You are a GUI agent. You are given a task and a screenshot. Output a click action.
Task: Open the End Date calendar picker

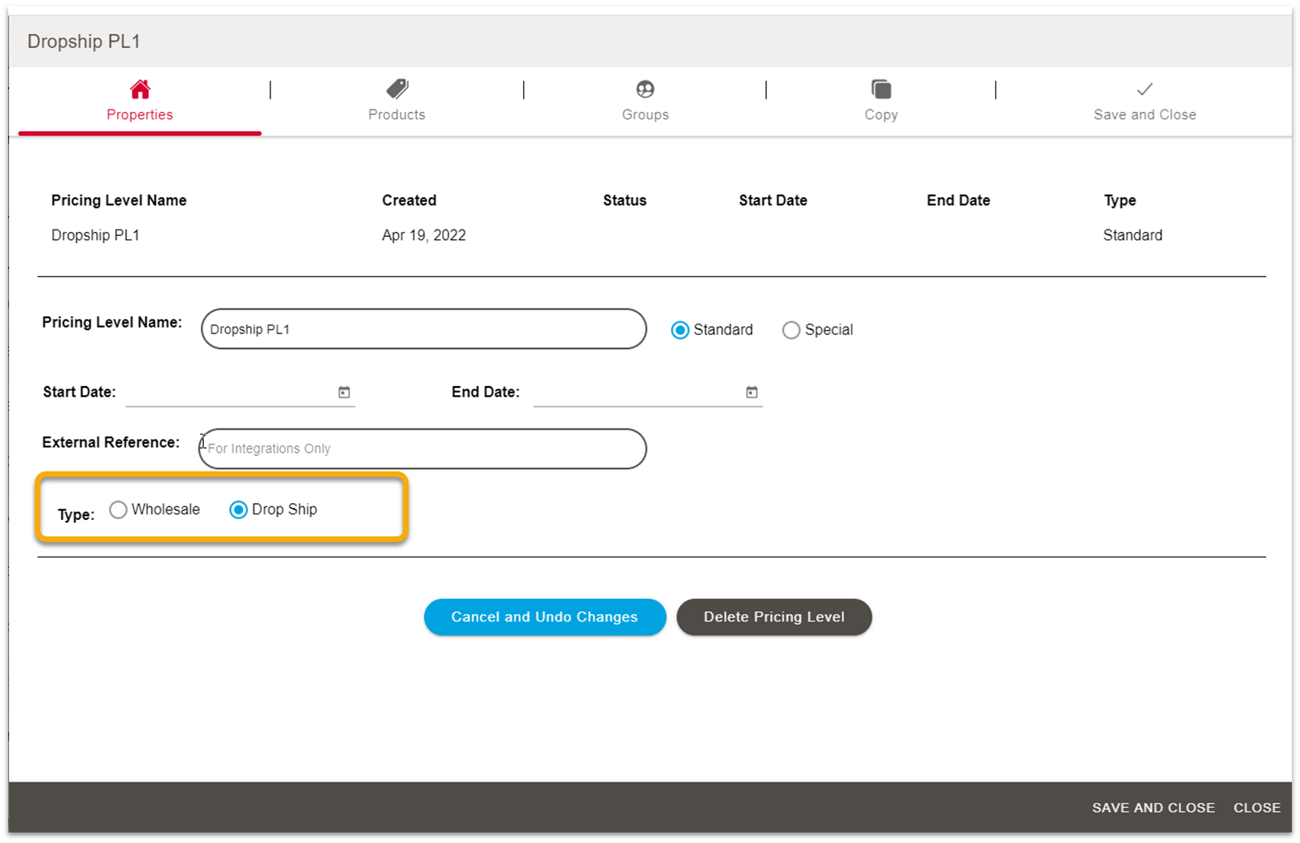pos(751,392)
